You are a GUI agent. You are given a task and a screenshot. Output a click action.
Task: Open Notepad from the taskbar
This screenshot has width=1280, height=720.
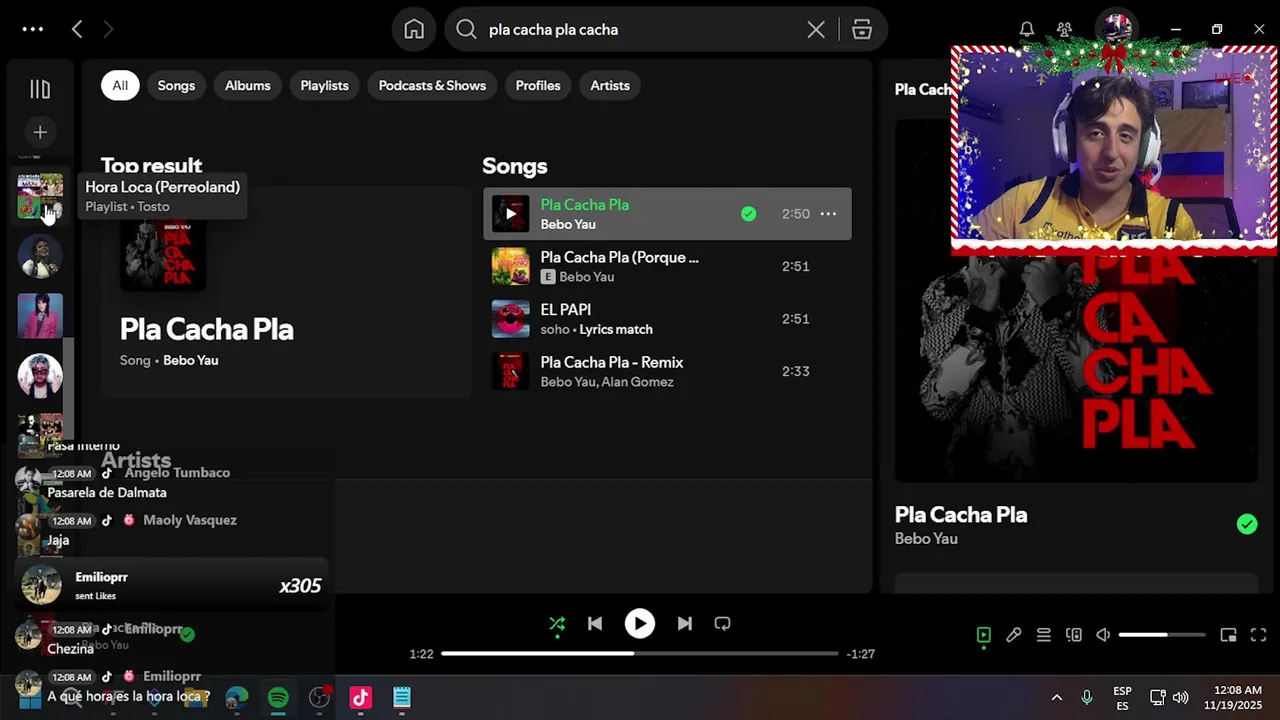pos(401,698)
